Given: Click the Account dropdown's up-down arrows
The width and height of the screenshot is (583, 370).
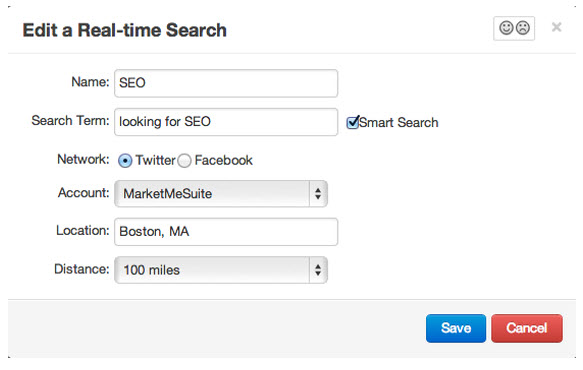Looking at the screenshot, I should click(318, 194).
